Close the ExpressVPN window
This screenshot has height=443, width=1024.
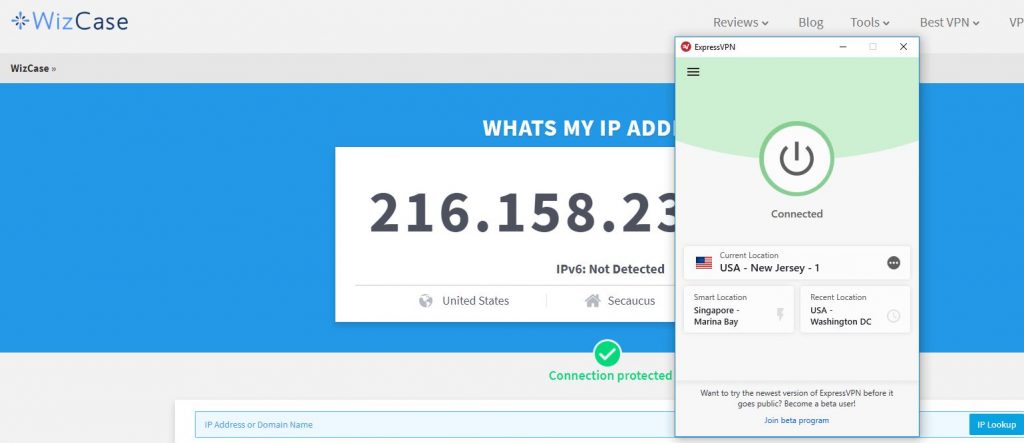click(x=903, y=47)
